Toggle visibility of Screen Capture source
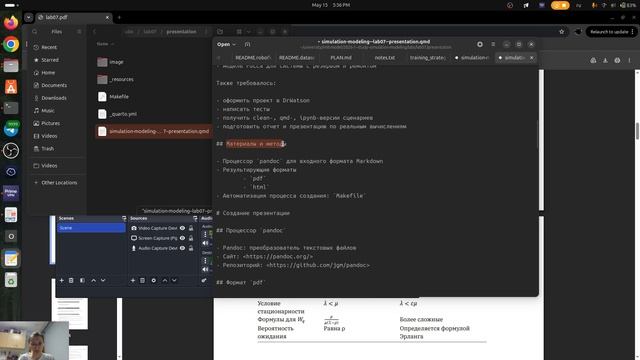640x360 pixels. pos(182,238)
